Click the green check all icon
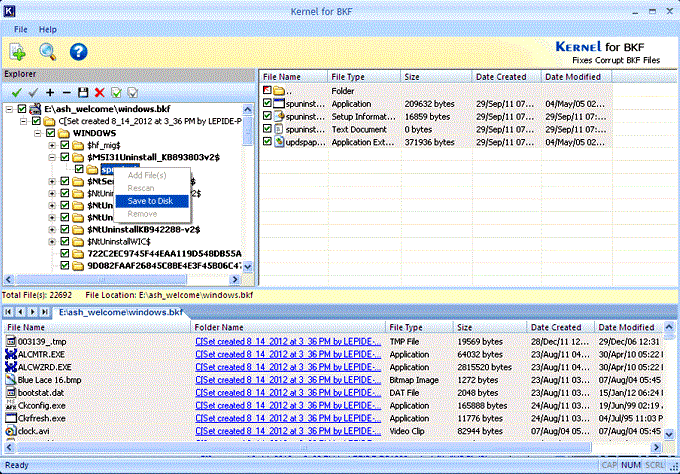The width and height of the screenshot is (680, 474). (17, 92)
